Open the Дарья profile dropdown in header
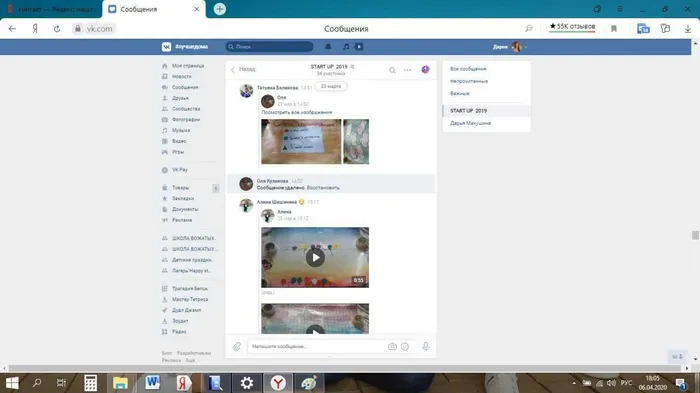This screenshot has width=700, height=393. tap(510, 46)
